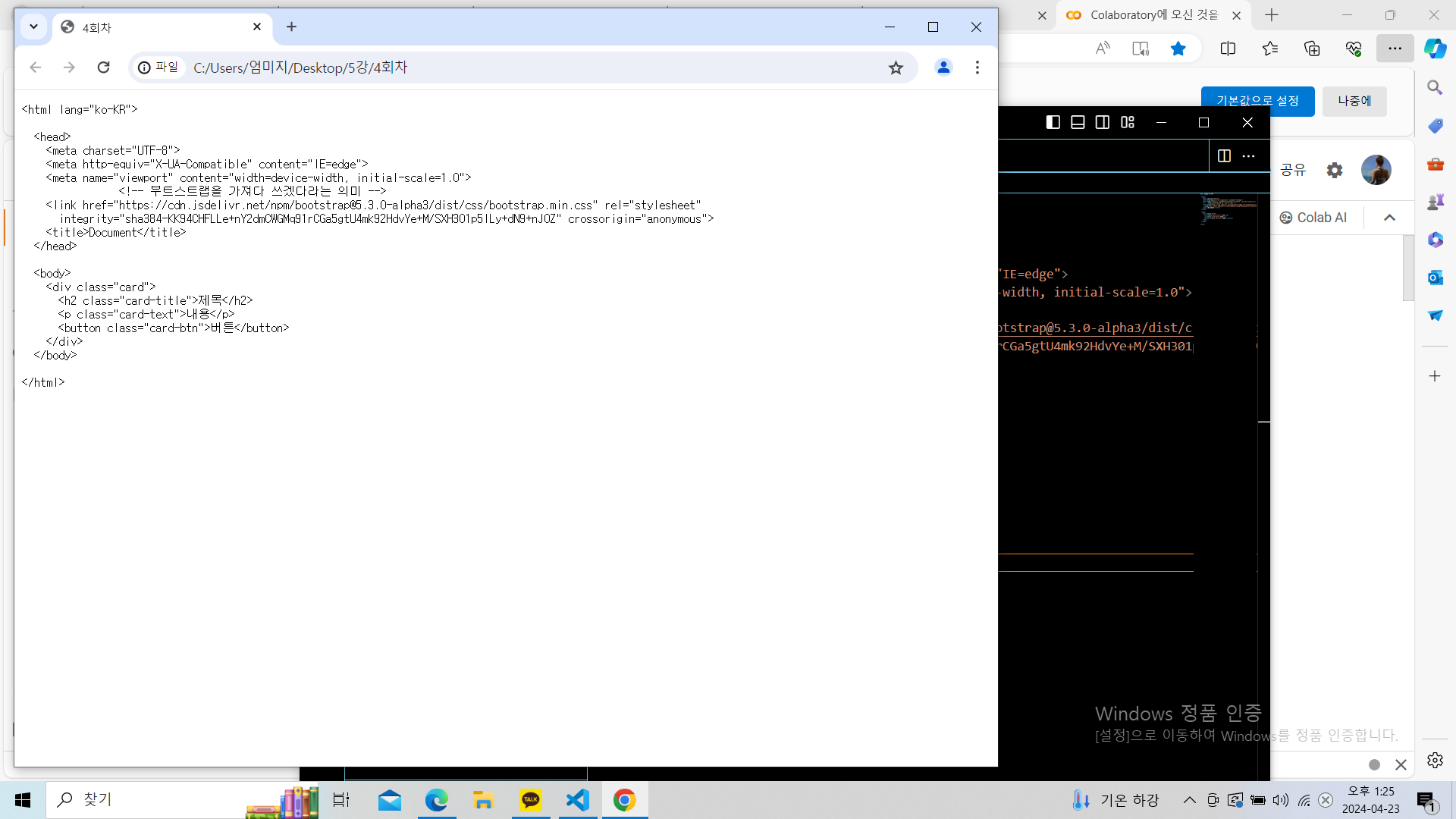Open the Chrome profile avatar menu
1456x819 pixels.
click(943, 67)
